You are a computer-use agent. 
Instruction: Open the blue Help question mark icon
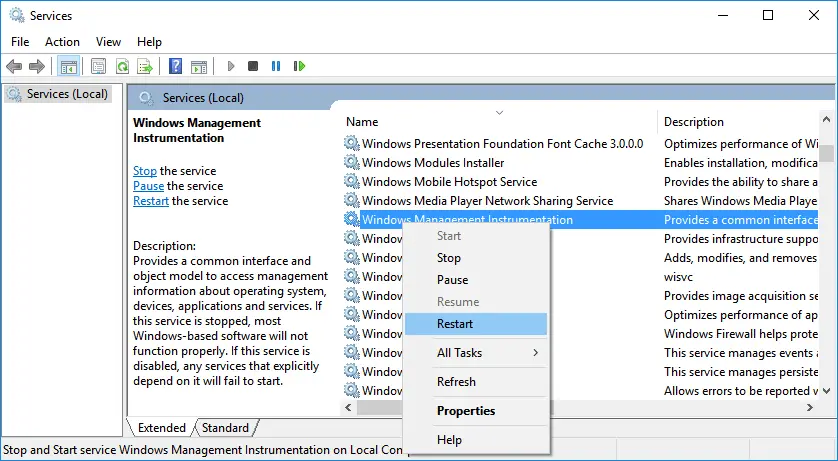tap(175, 66)
